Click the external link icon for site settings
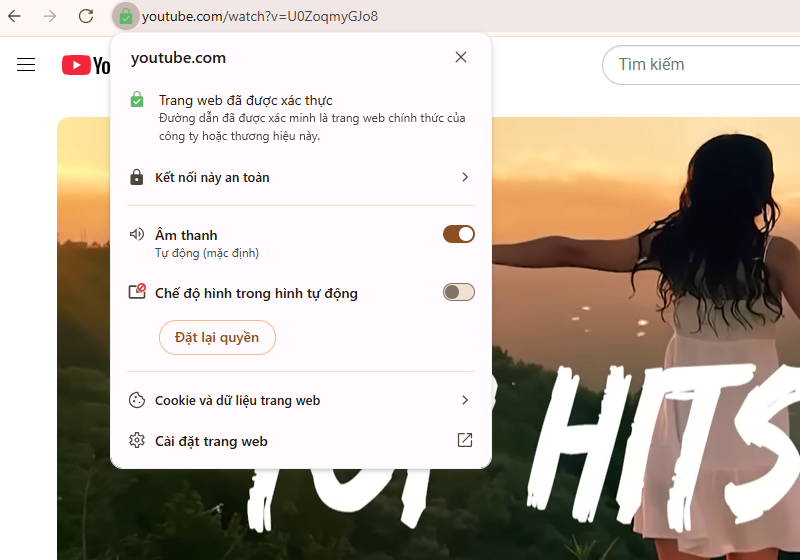Image resolution: width=800 pixels, height=560 pixels. [464, 440]
